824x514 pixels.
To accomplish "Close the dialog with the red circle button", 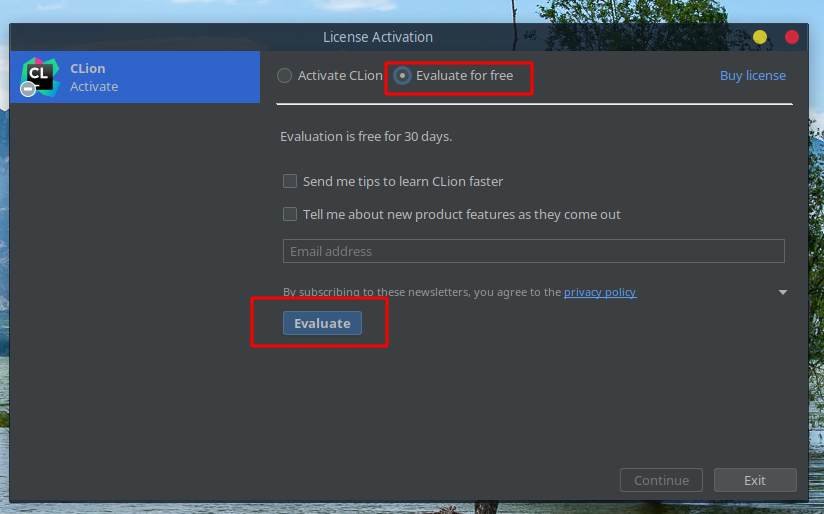I will pos(792,37).
